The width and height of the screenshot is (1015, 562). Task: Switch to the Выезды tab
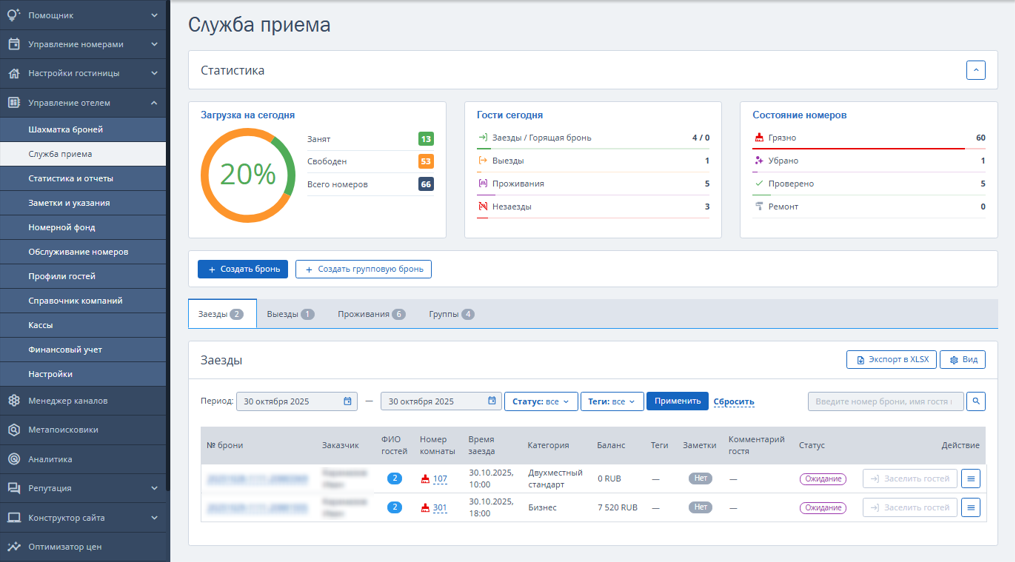290,314
